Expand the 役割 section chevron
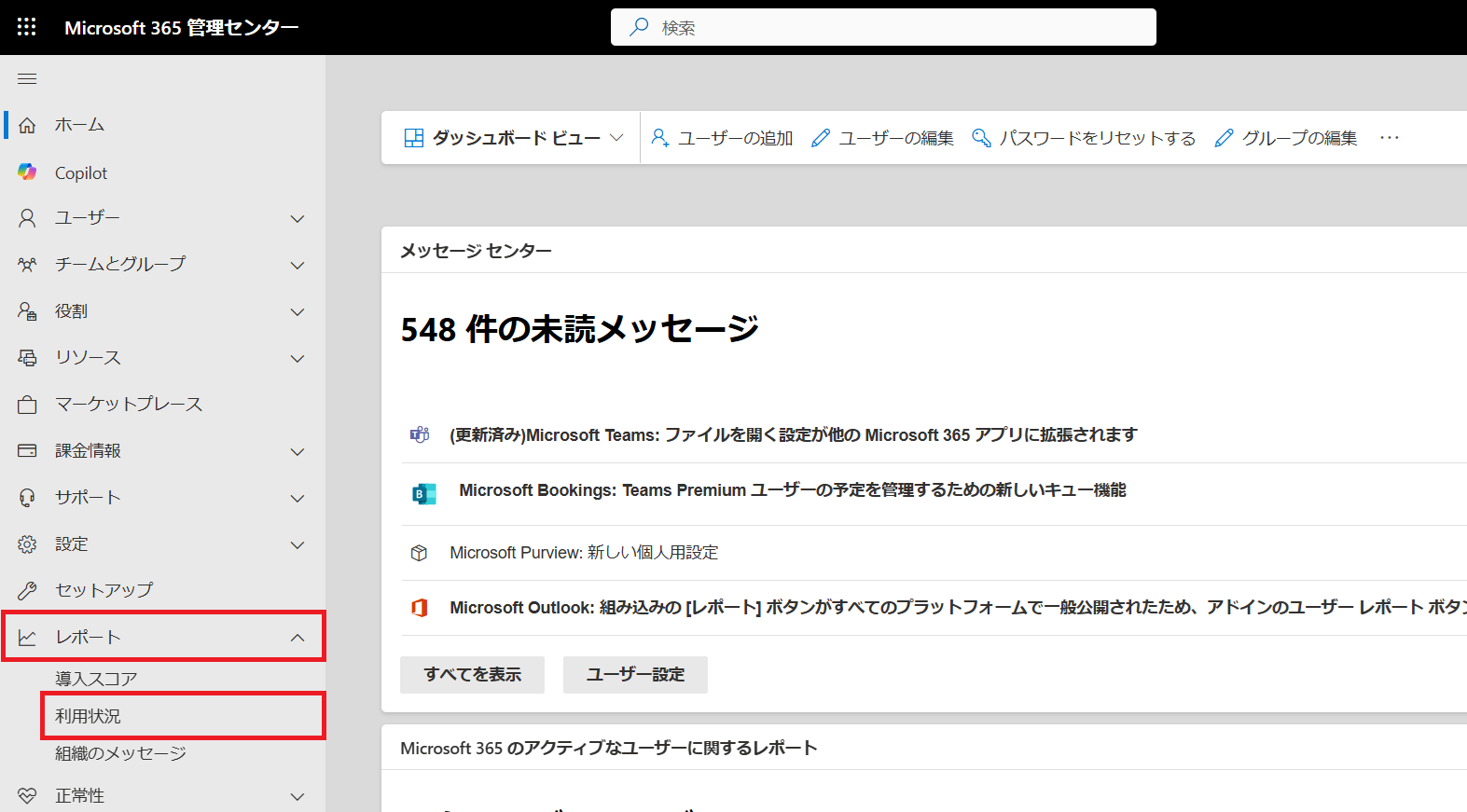Image resolution: width=1467 pixels, height=812 pixels. (298, 312)
